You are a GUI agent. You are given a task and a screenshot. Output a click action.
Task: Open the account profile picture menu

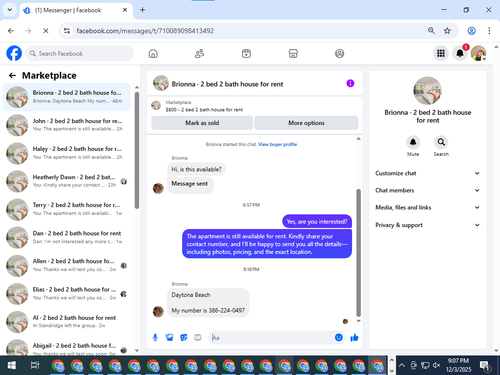[x=479, y=53]
